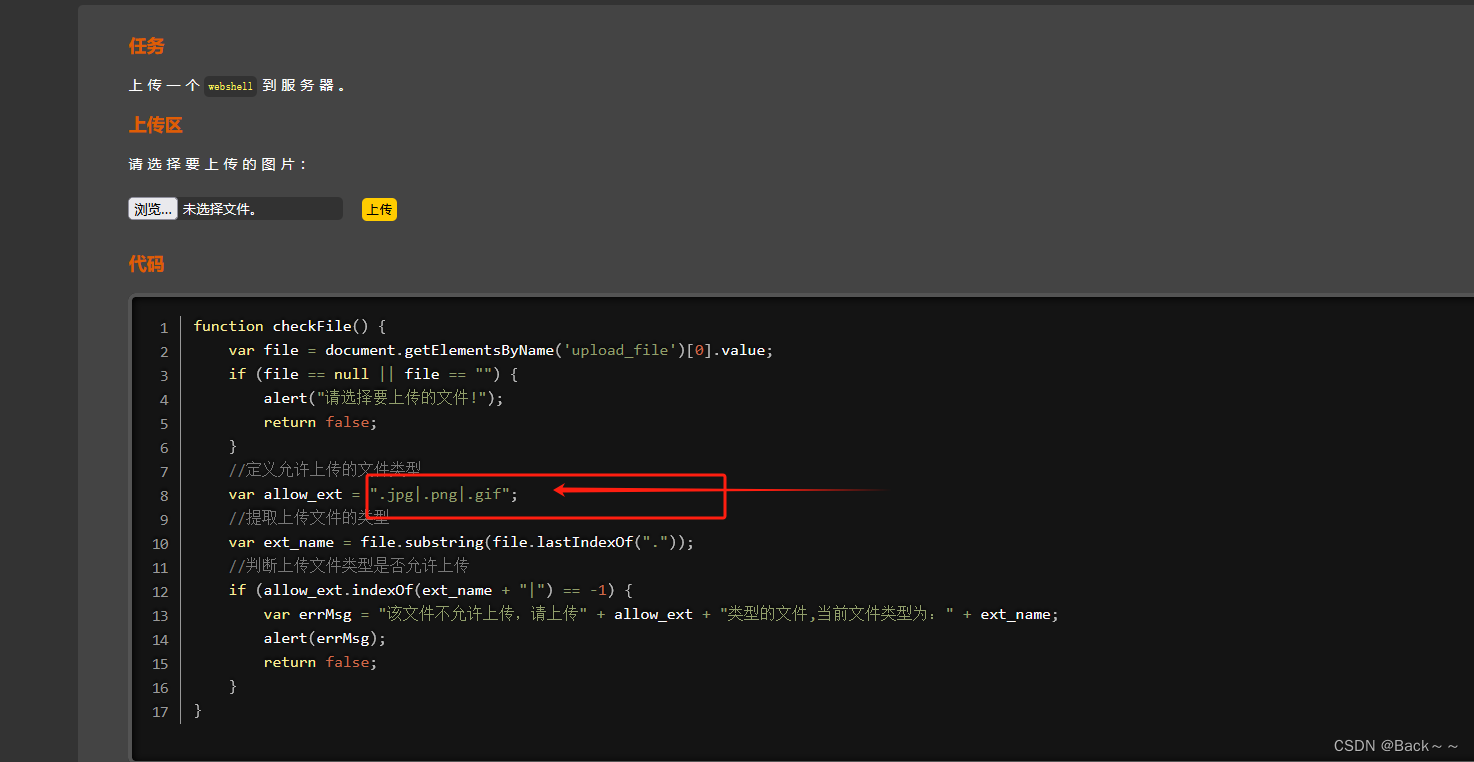Click line number 12 in code gutter
The height and width of the screenshot is (762, 1474).
click(161, 591)
